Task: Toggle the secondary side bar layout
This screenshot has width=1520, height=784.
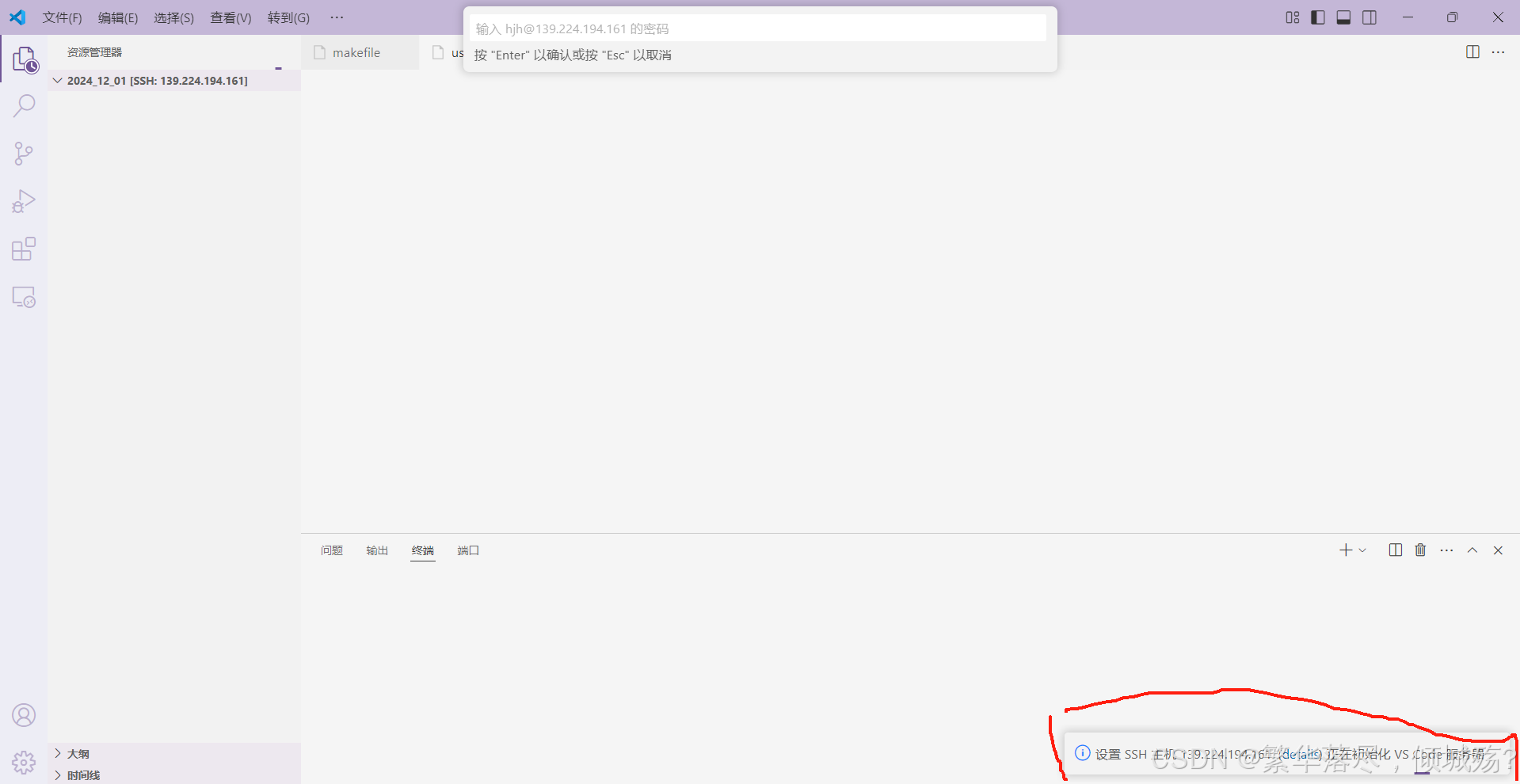Action: (1370, 17)
